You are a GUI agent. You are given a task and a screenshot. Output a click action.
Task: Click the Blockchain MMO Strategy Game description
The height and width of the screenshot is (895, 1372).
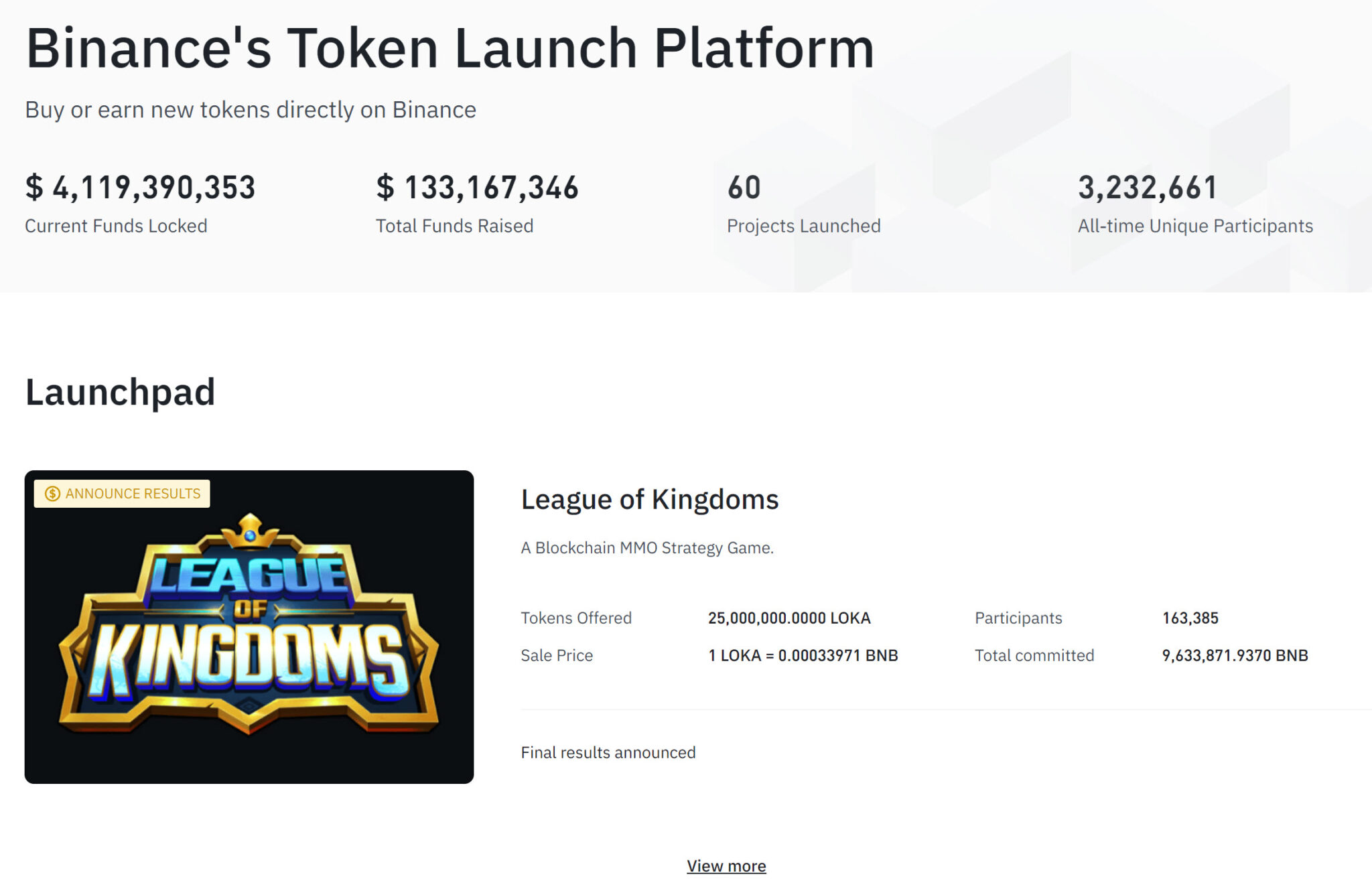pyautogui.click(x=647, y=548)
